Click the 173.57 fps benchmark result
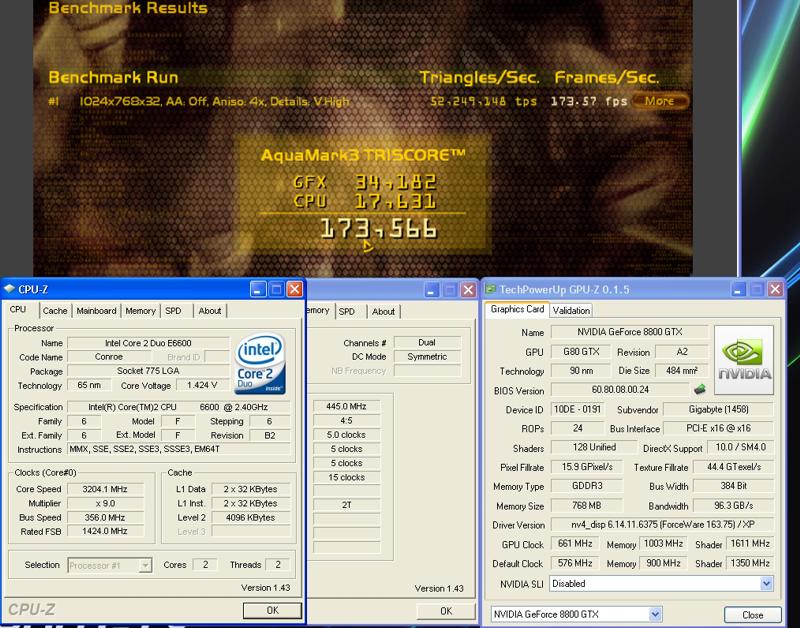Image resolution: width=800 pixels, height=628 pixels. coord(589,101)
